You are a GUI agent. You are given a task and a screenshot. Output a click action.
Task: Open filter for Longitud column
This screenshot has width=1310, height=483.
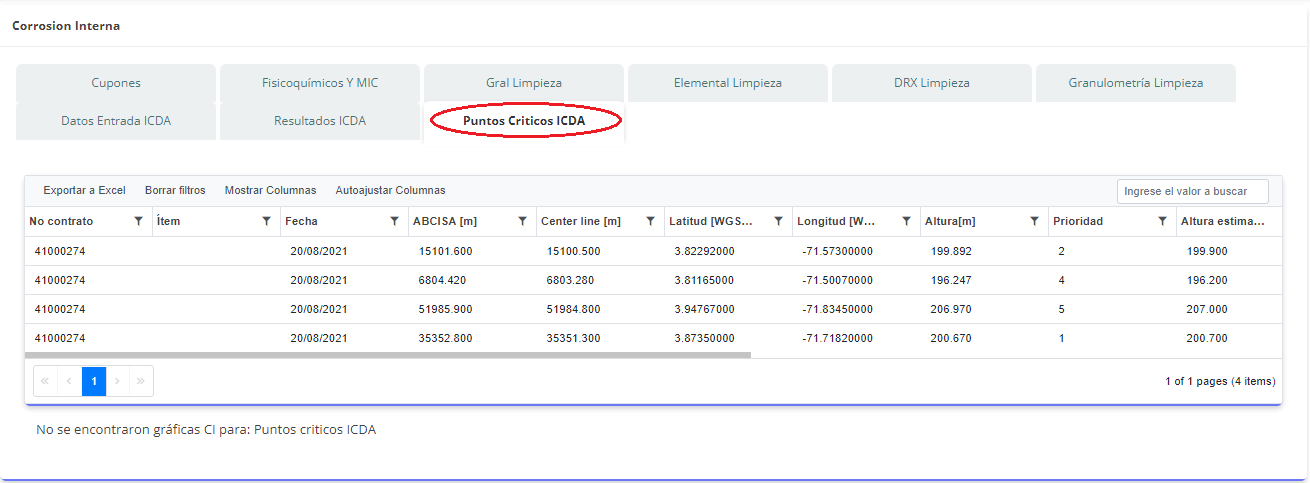906,221
